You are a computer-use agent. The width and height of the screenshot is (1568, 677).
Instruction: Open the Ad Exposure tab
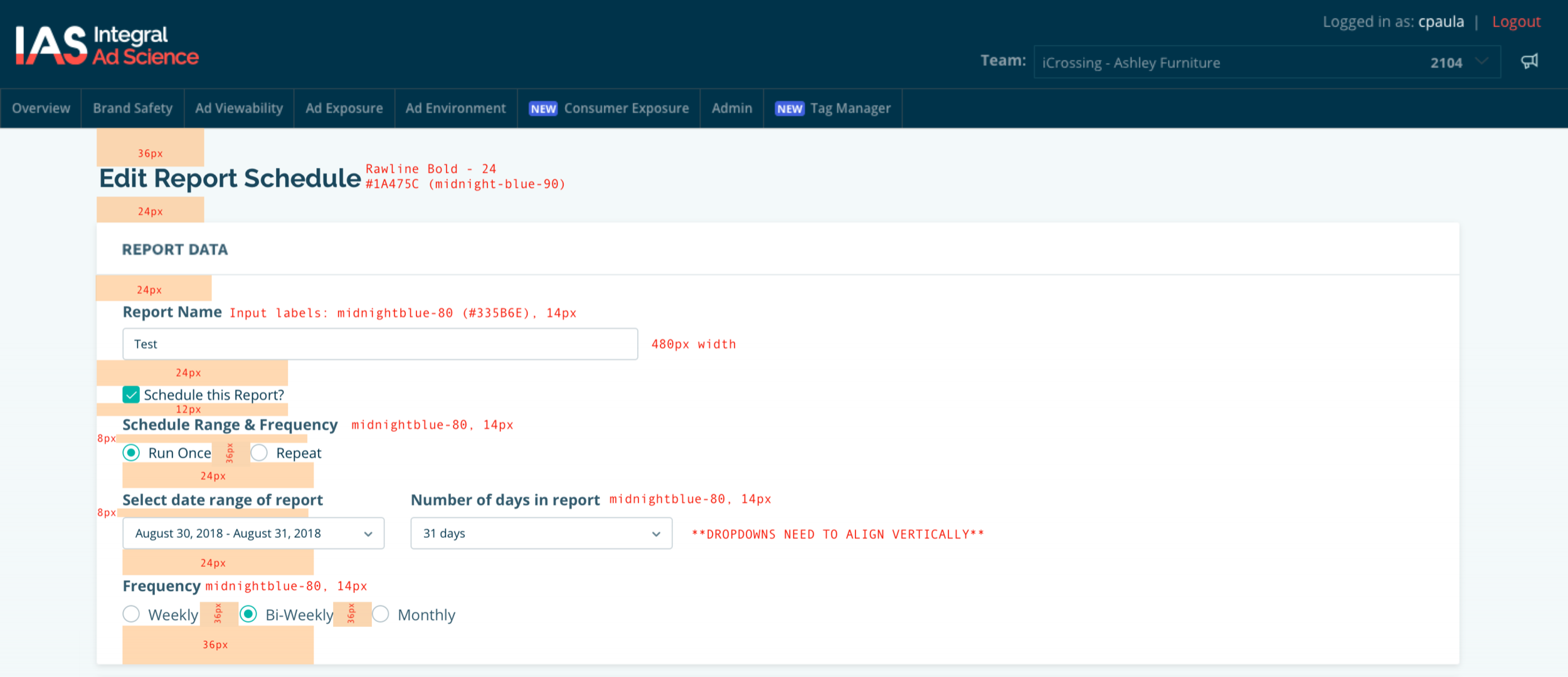[344, 108]
